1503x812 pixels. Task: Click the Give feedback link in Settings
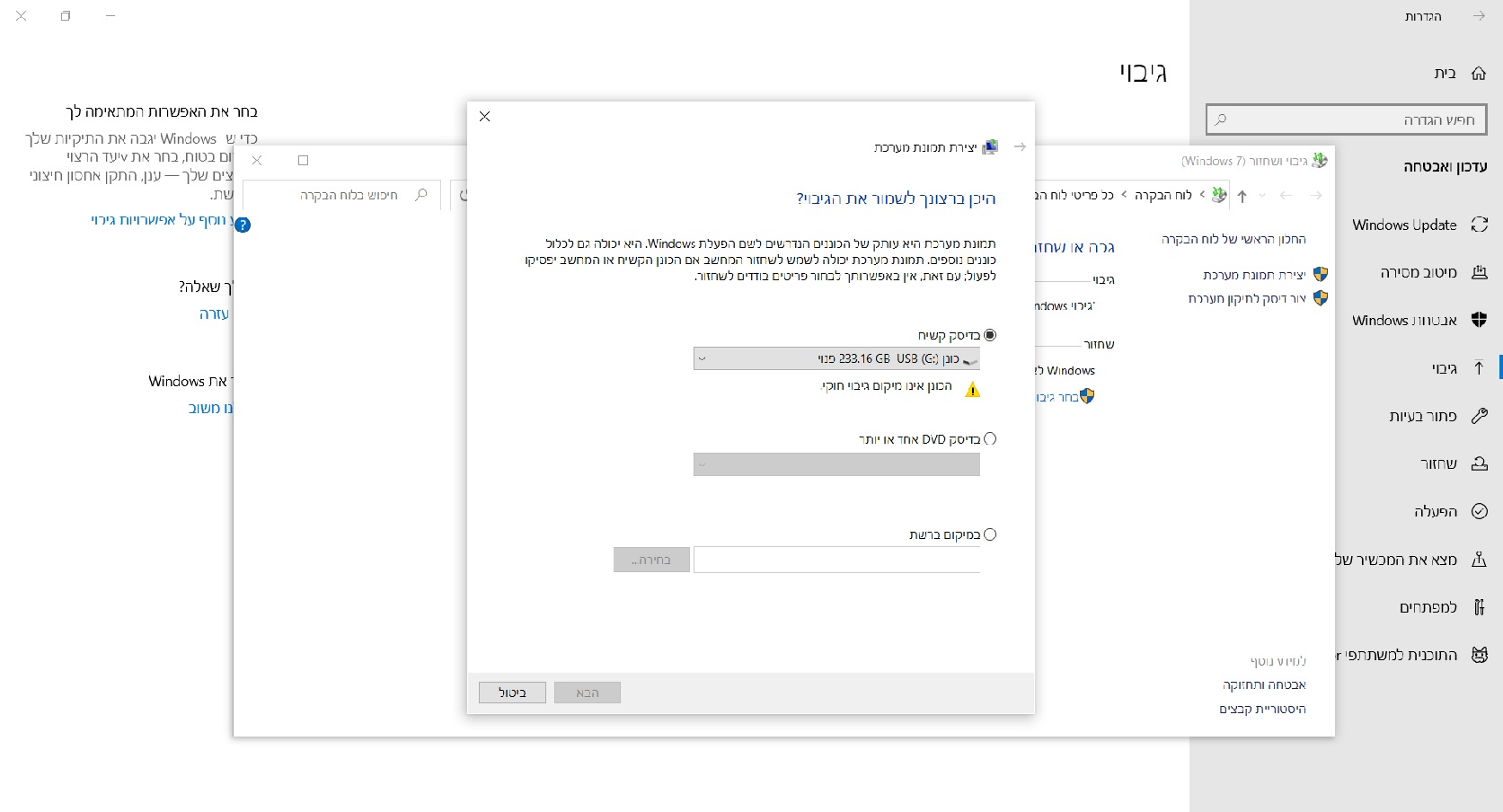pyautogui.click(x=210, y=408)
